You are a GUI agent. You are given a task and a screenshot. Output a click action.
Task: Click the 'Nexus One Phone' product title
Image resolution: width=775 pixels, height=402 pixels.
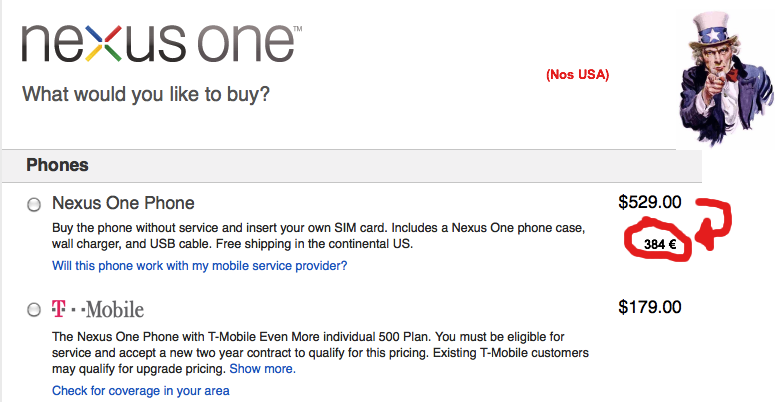[123, 203]
